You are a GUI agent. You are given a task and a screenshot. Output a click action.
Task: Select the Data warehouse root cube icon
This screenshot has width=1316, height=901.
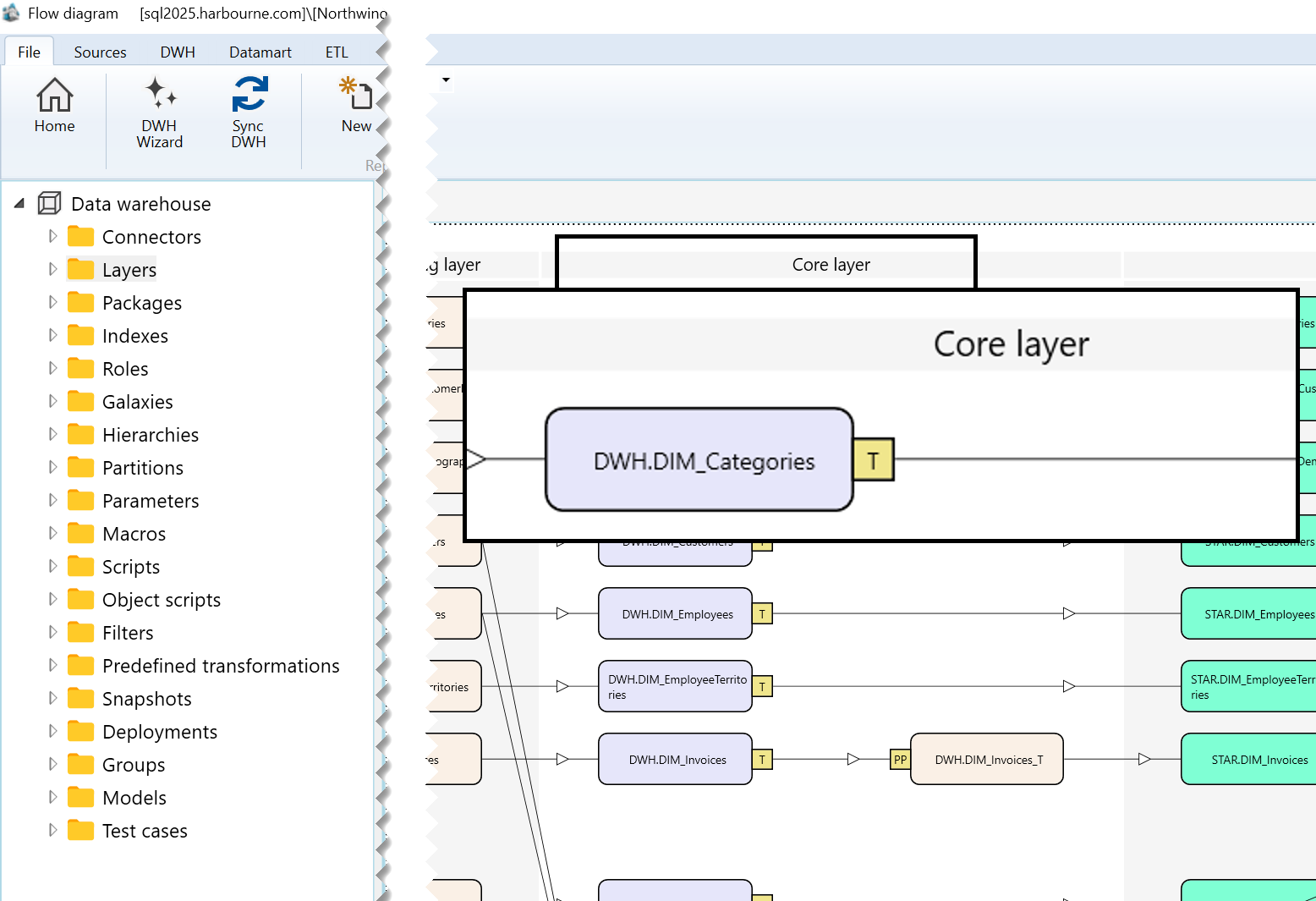click(x=50, y=203)
